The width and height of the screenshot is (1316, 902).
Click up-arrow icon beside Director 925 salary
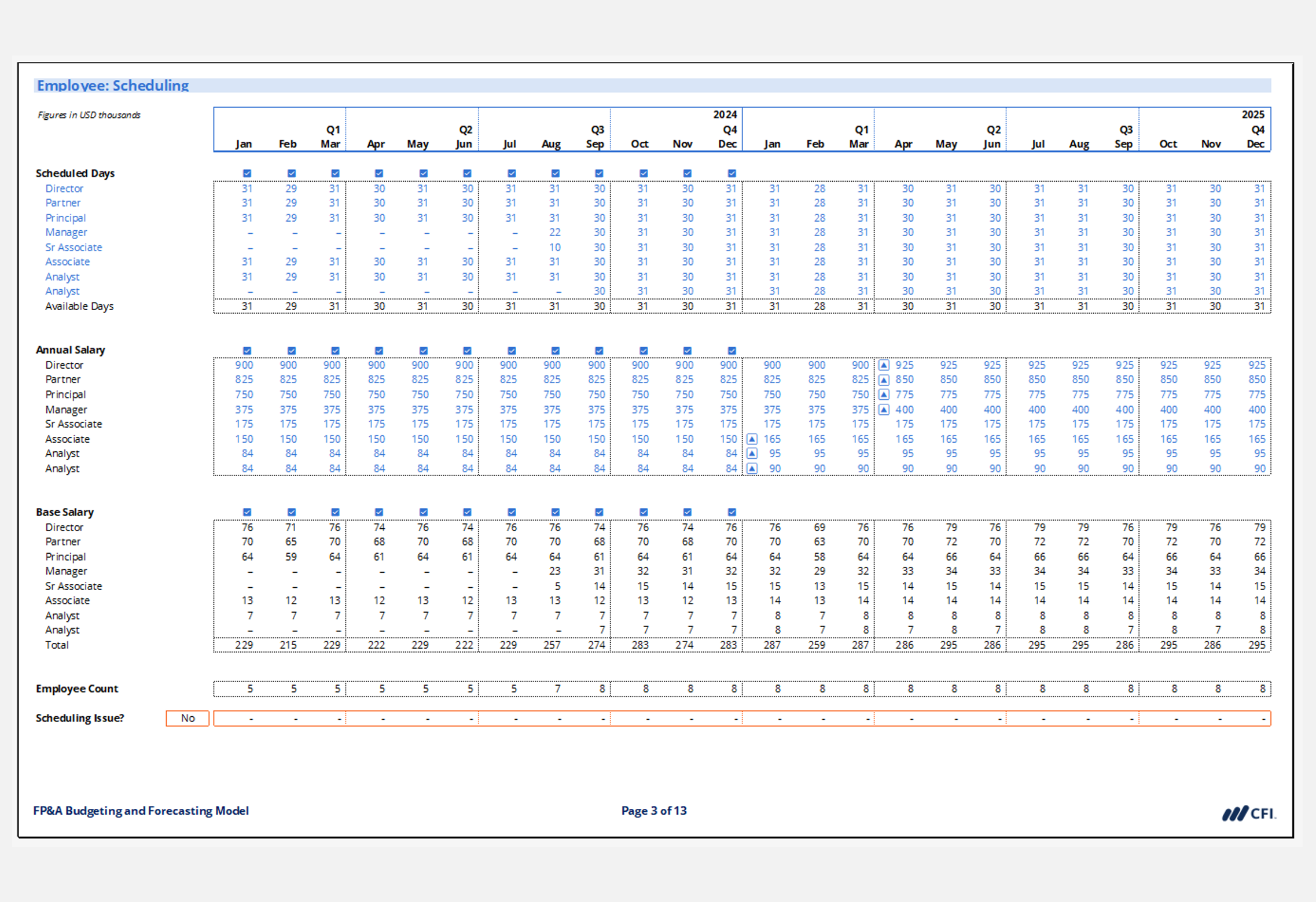pyautogui.click(x=884, y=365)
